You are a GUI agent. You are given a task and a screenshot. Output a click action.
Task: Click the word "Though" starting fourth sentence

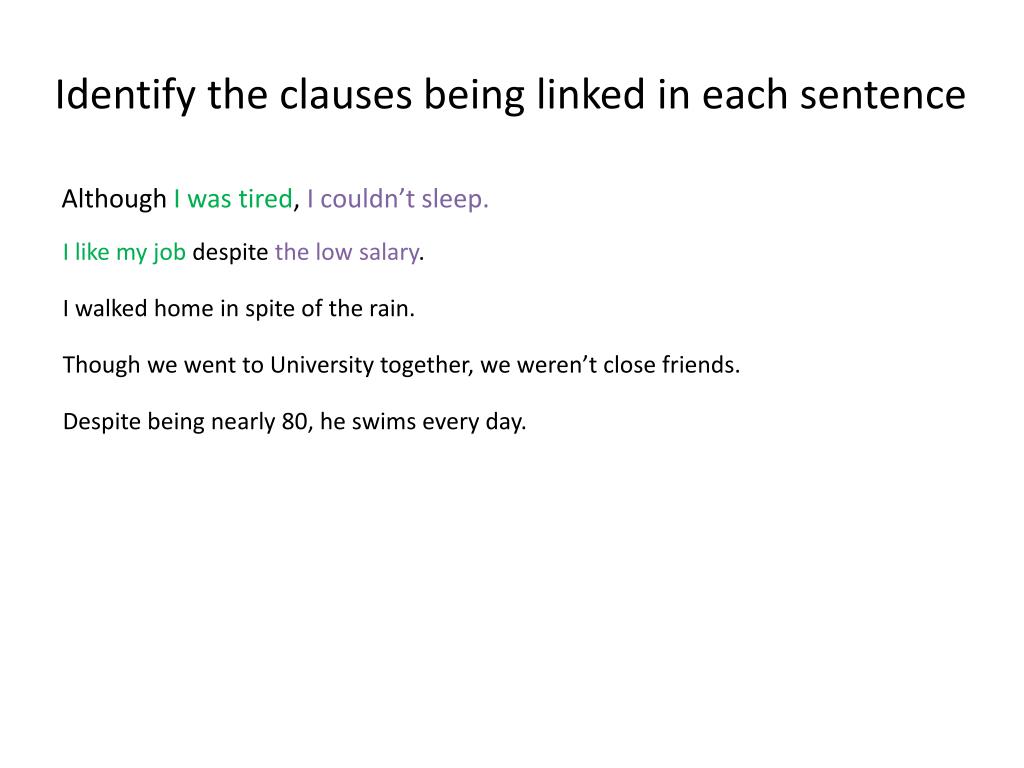[x=101, y=365]
